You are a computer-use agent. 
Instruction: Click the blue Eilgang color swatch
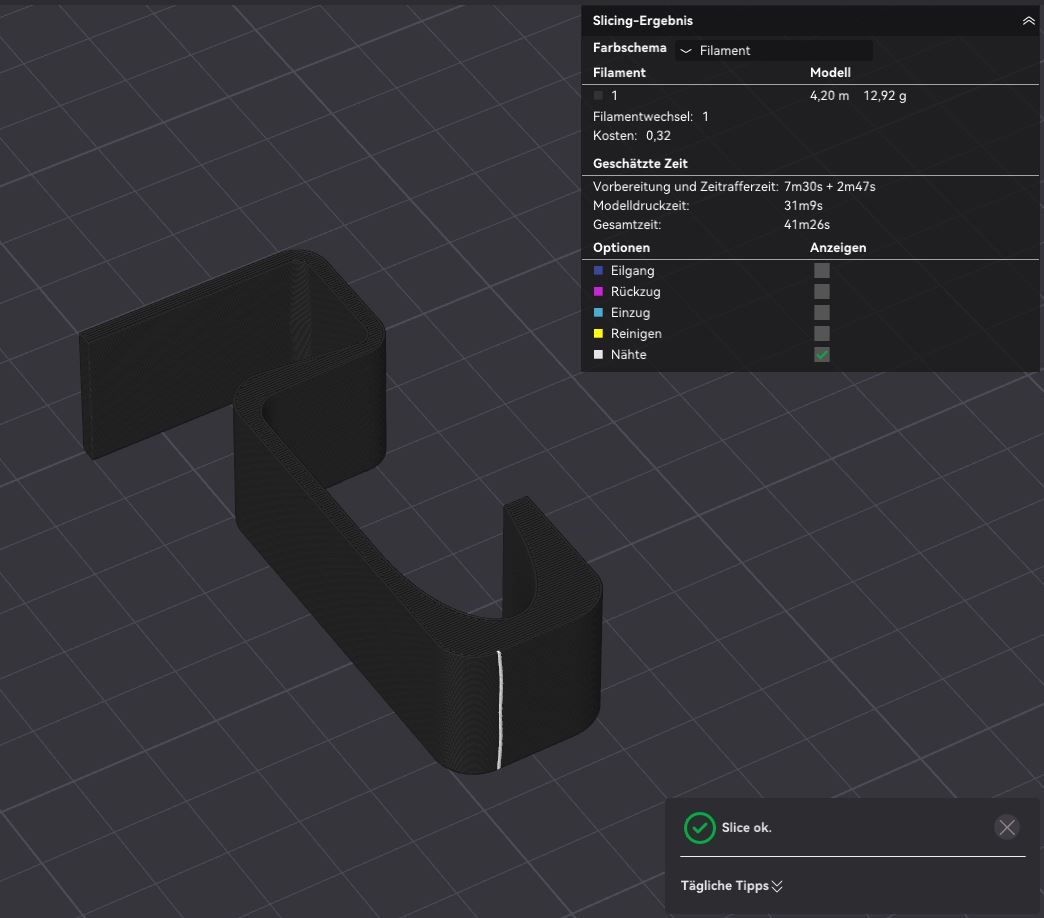598,270
